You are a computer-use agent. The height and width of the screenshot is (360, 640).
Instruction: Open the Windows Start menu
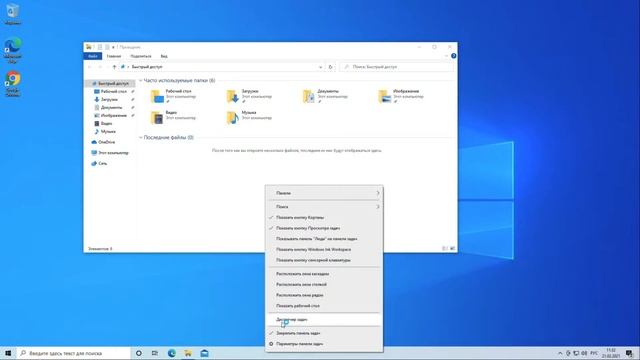8,353
